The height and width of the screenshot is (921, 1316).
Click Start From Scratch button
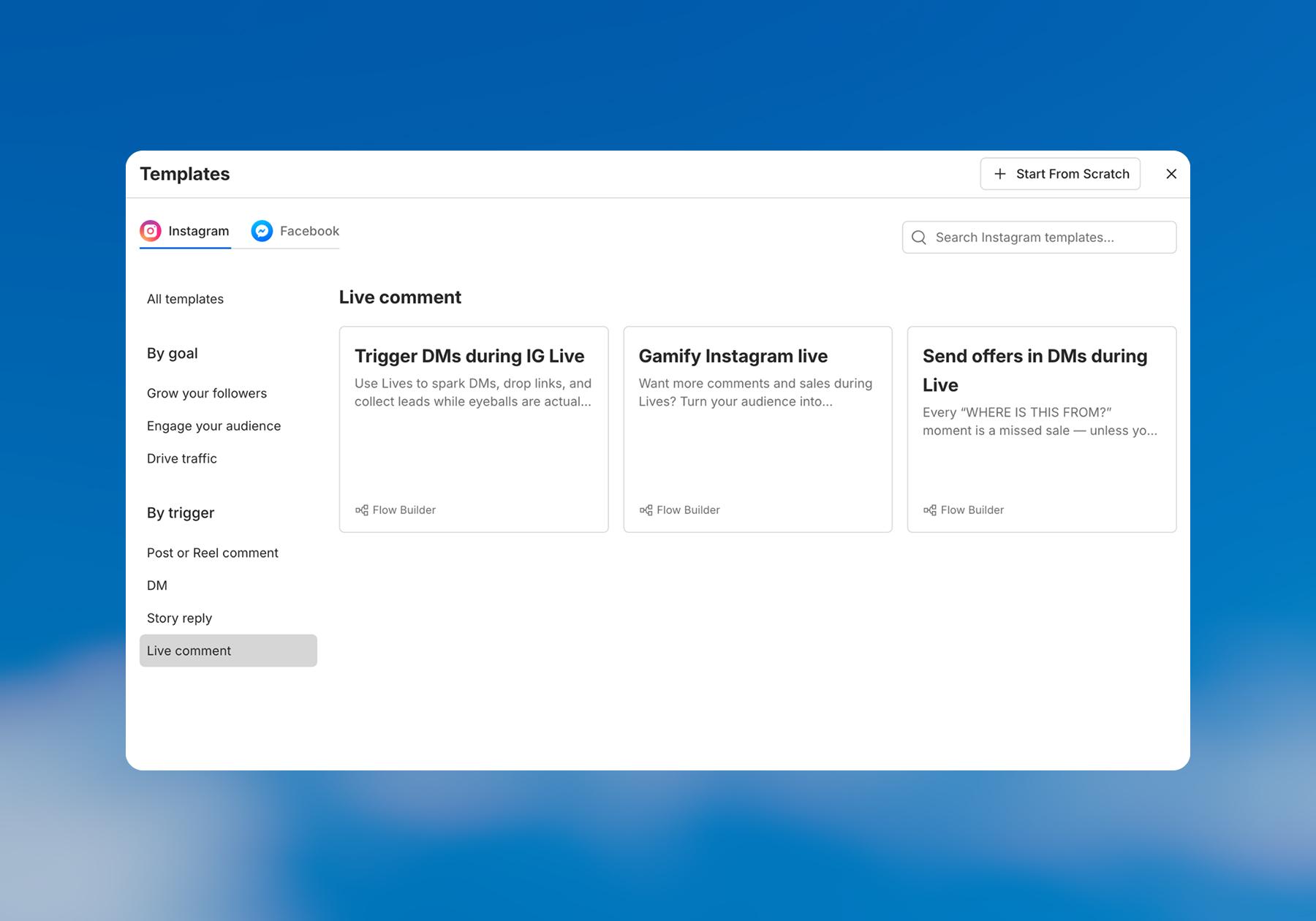click(1060, 174)
